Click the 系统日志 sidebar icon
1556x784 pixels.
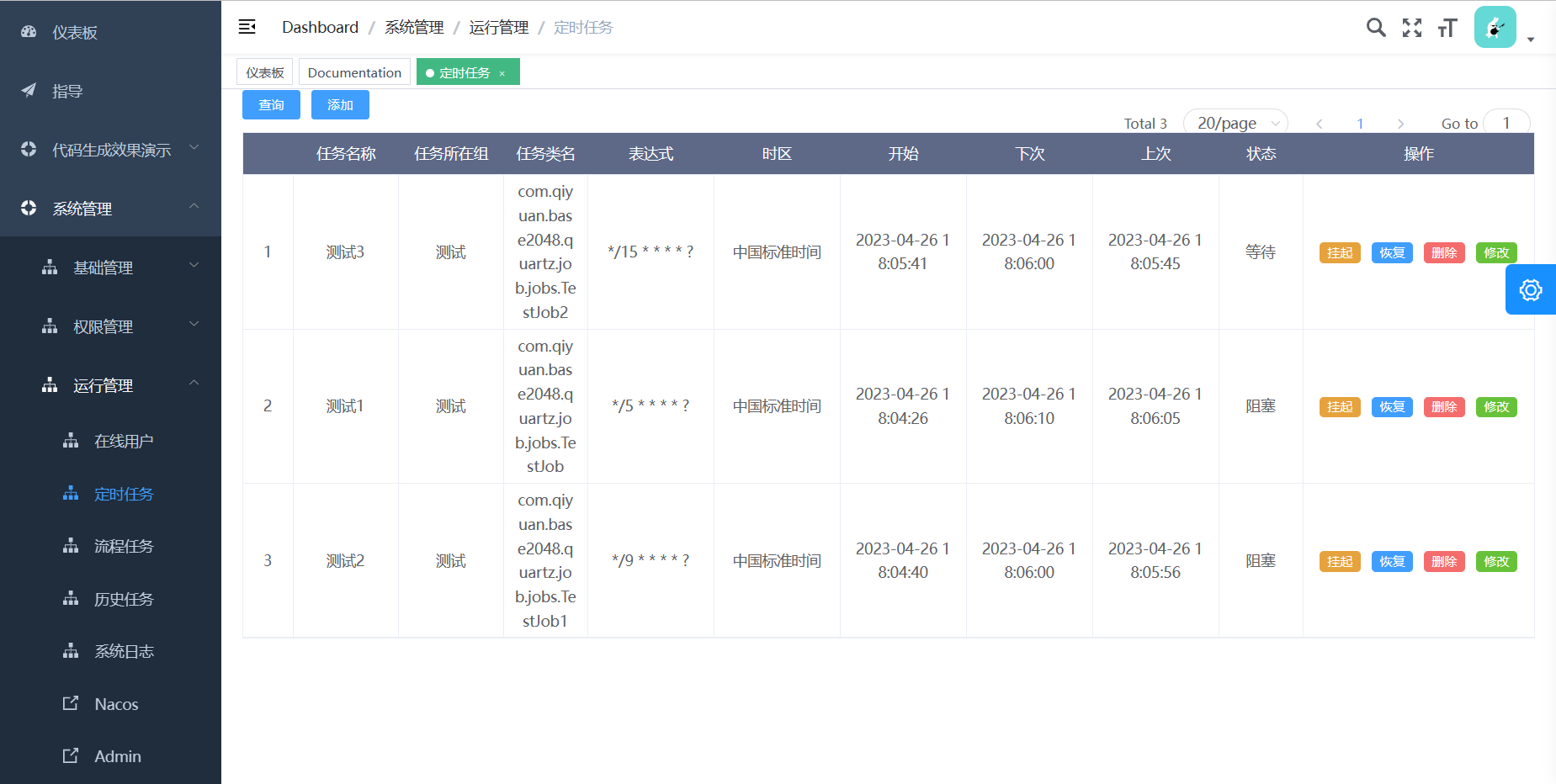[x=71, y=650]
